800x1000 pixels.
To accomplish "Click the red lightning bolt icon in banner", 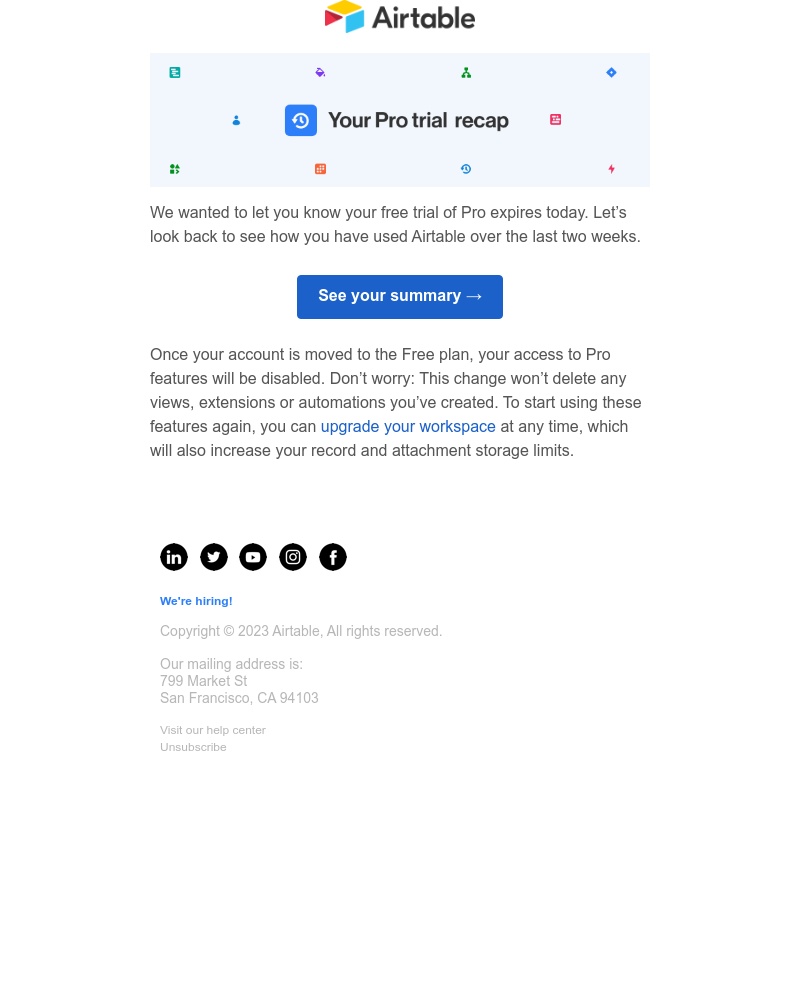I will [x=611, y=168].
